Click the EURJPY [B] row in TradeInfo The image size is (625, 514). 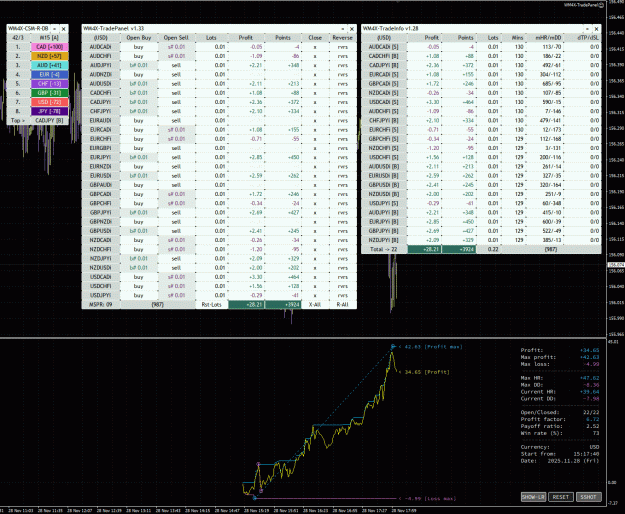click(x=383, y=222)
